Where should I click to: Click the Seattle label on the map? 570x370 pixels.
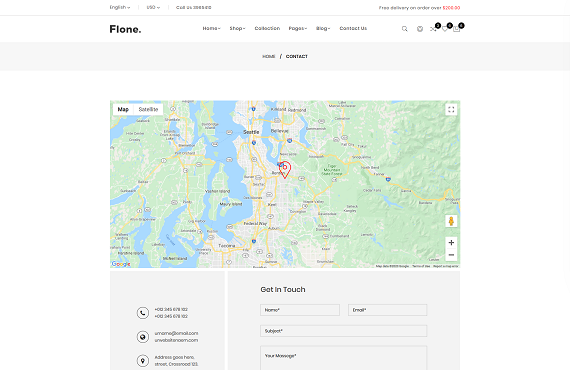[251, 132]
